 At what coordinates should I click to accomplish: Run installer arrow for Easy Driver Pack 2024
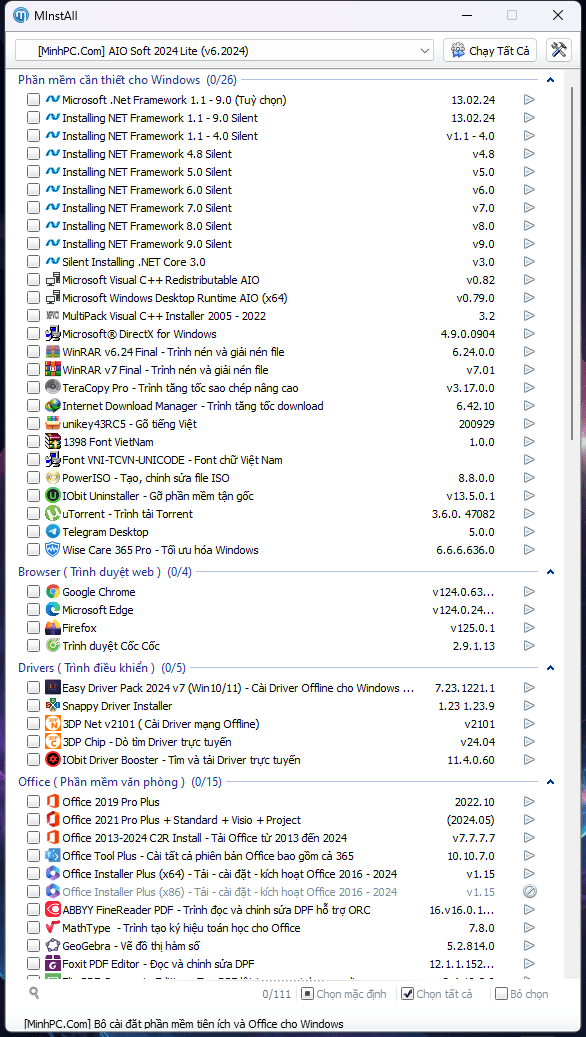pos(529,688)
